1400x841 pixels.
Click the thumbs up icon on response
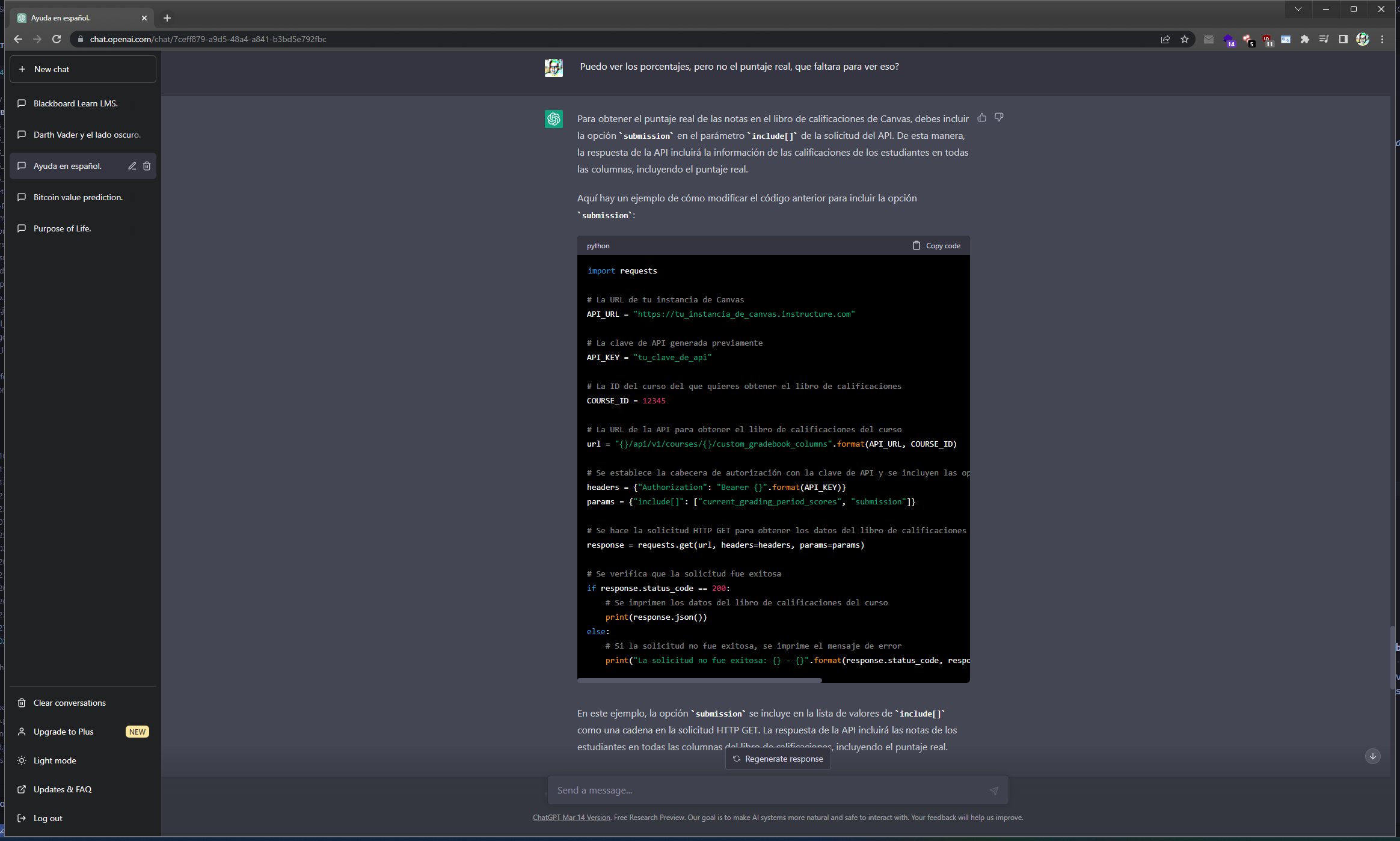coord(982,118)
